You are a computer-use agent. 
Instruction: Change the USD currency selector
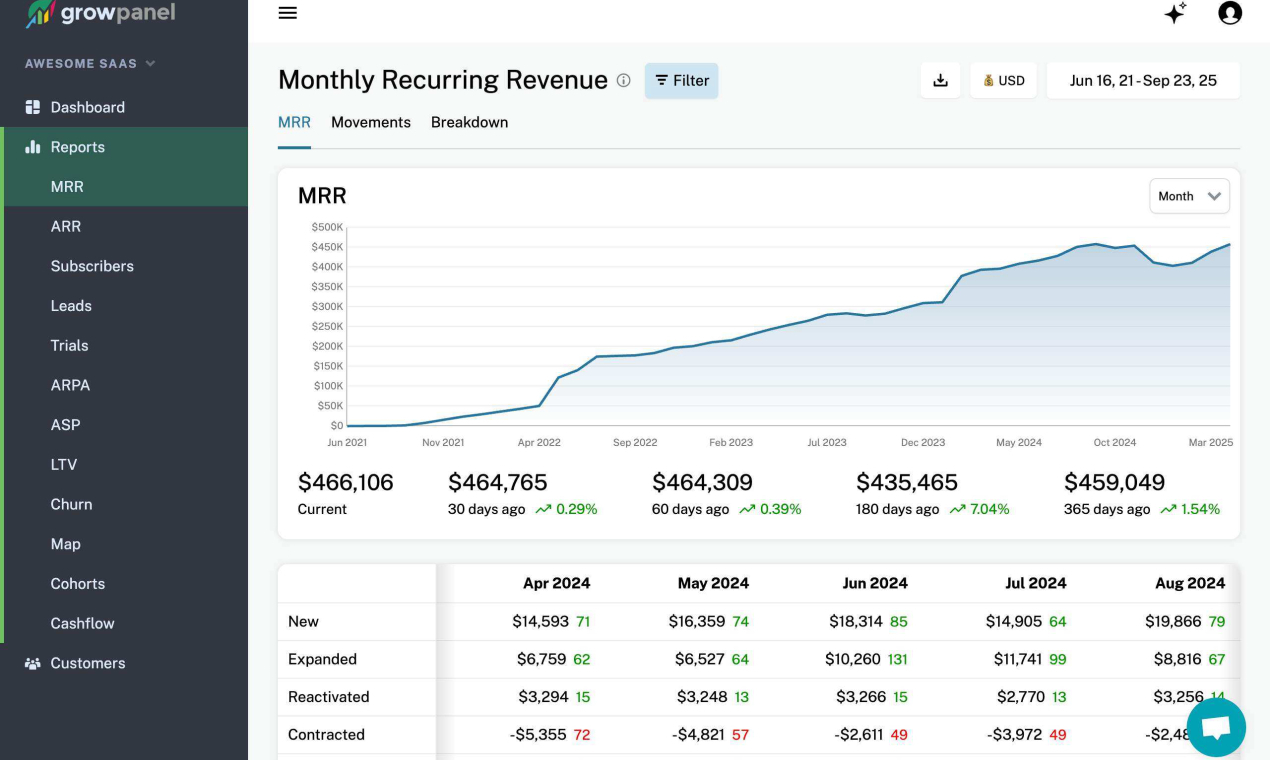pyautogui.click(x=1003, y=81)
